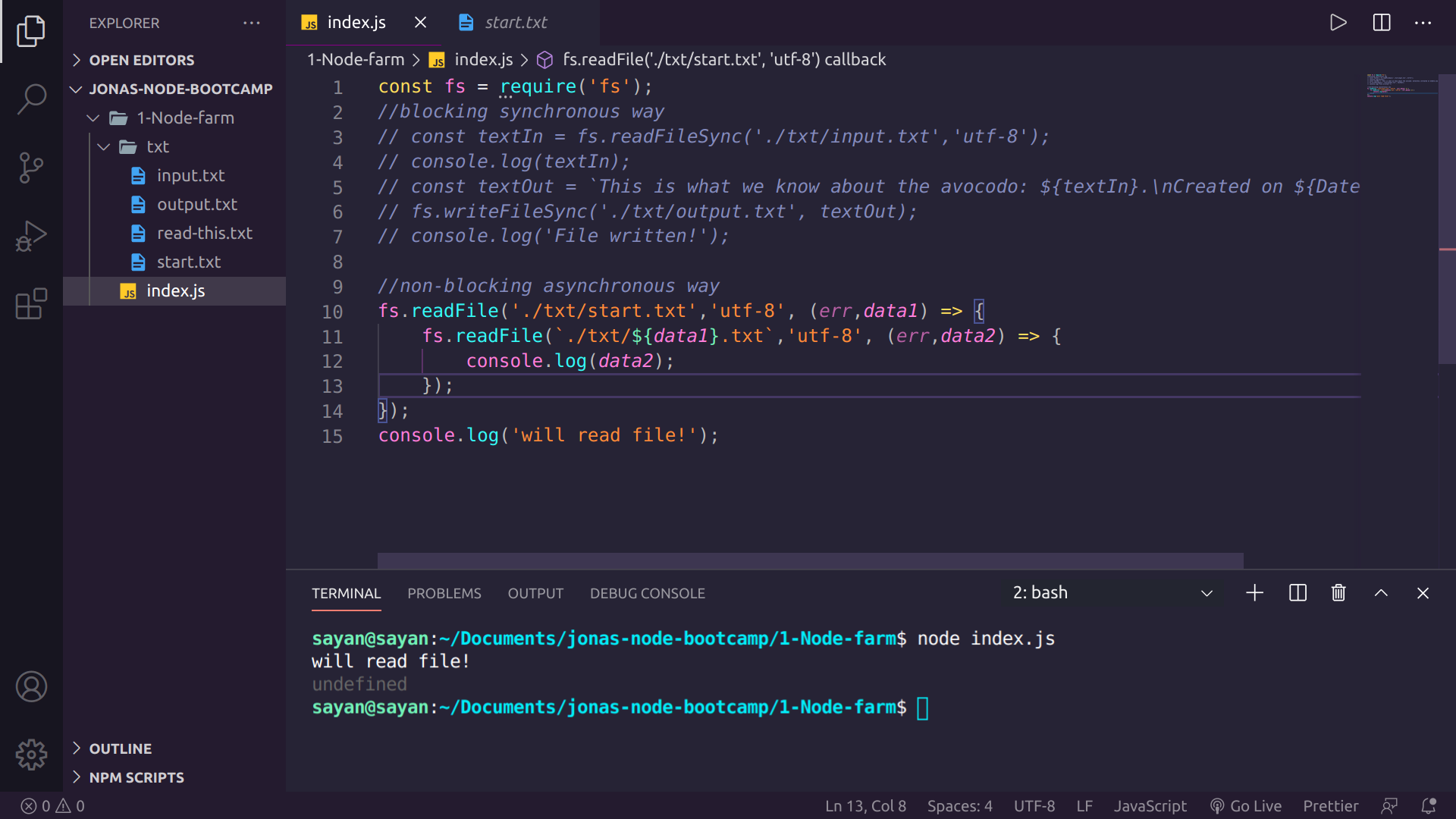This screenshot has height=819, width=1456.
Task: Select the file read-this.txt in Explorer
Action: tap(205, 233)
